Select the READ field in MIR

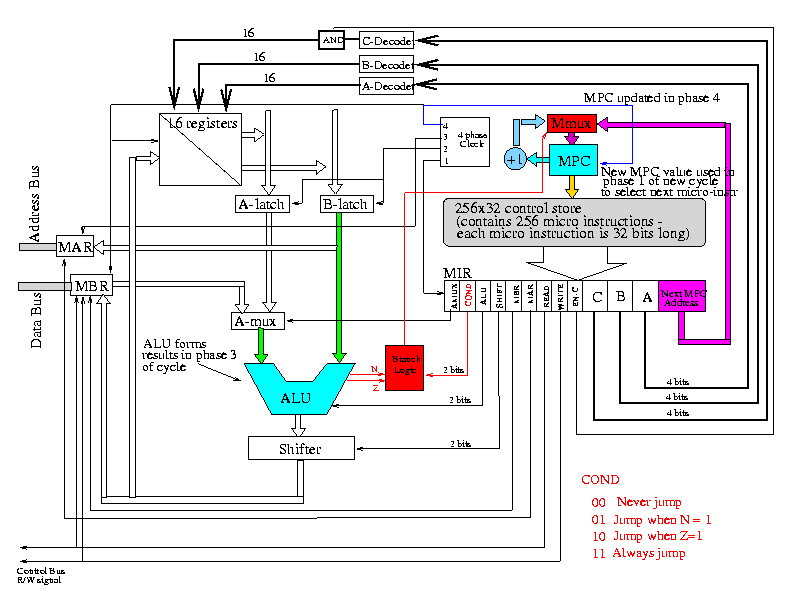(544, 296)
